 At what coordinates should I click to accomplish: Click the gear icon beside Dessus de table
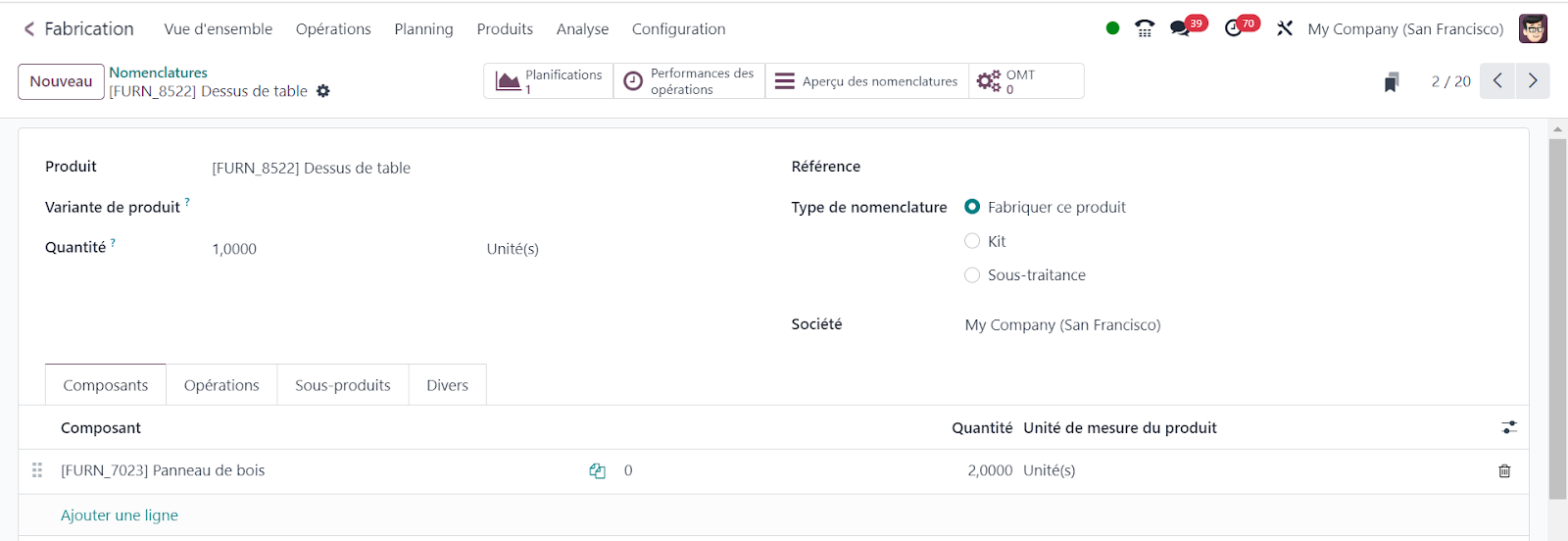point(323,91)
